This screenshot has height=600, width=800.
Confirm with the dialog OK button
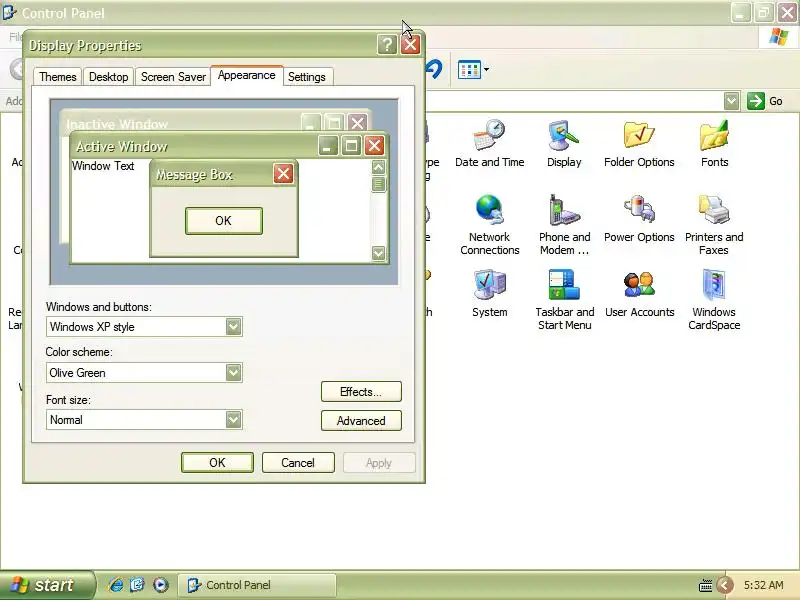coord(217,463)
